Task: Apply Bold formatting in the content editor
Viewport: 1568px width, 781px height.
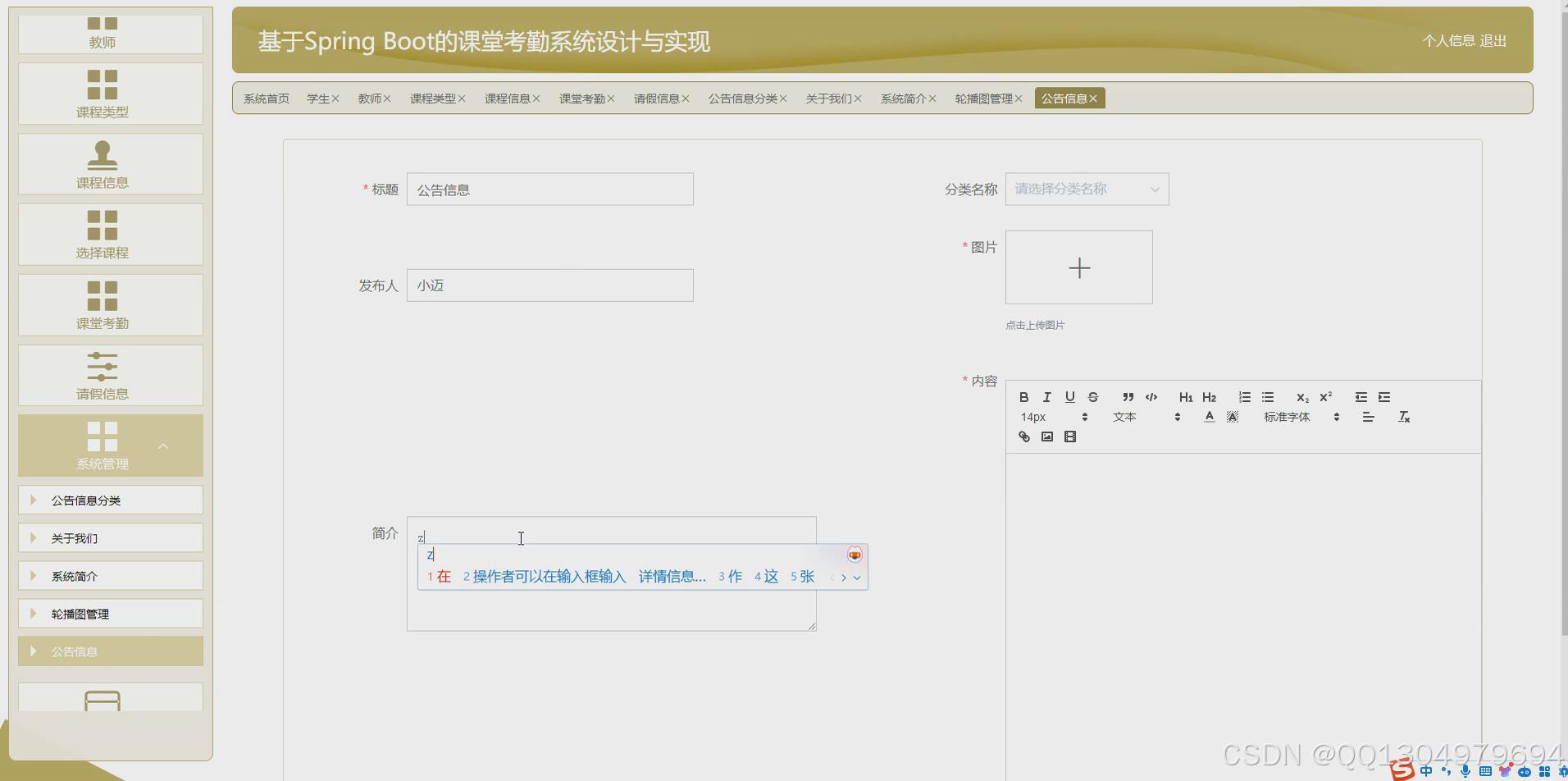Action: (x=1023, y=397)
